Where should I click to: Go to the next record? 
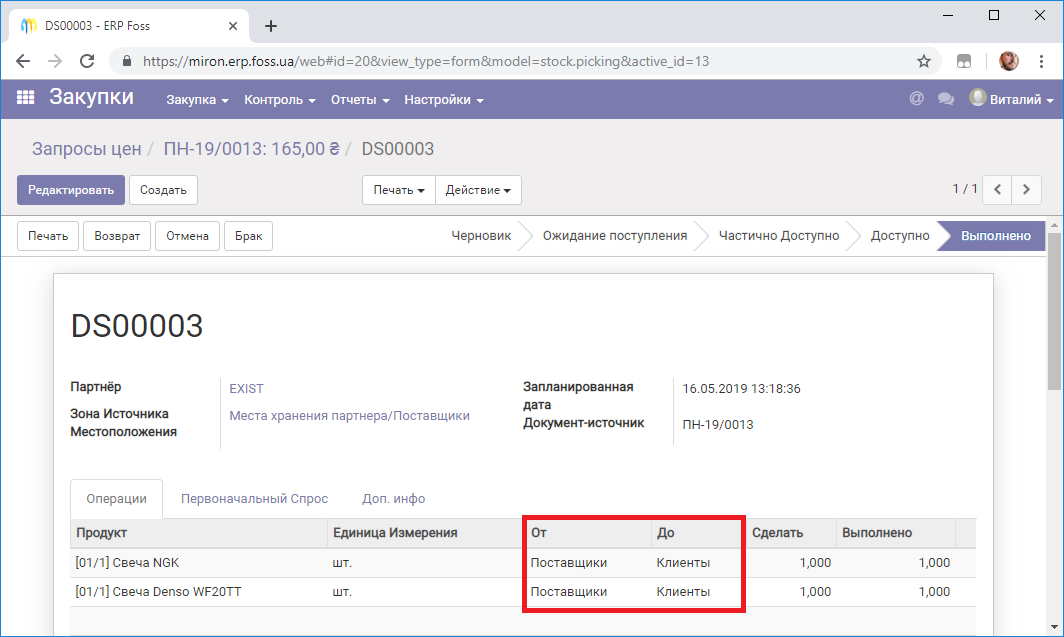pos(1026,190)
